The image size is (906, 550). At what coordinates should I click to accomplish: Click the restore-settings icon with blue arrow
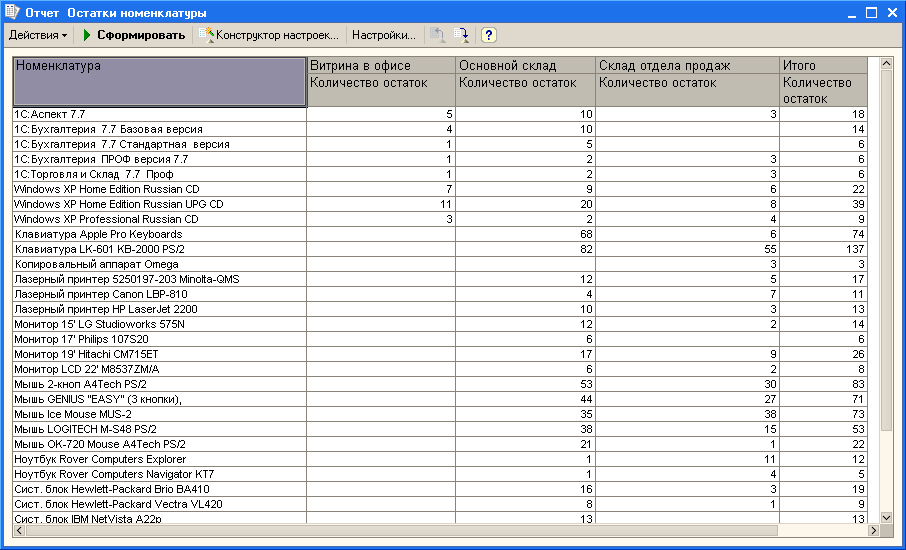461,35
